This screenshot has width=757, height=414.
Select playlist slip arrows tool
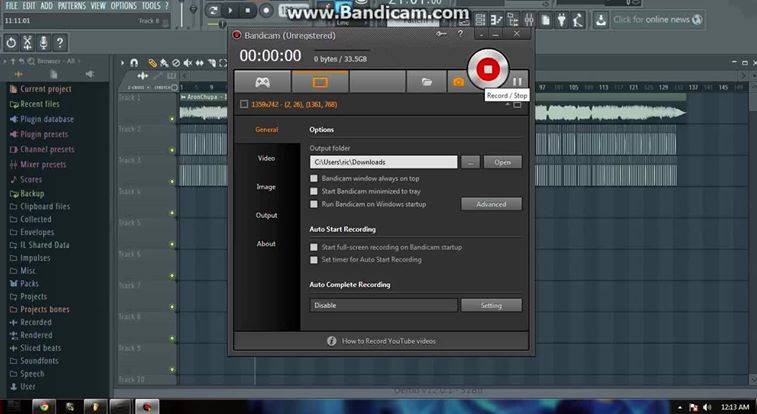[199, 63]
